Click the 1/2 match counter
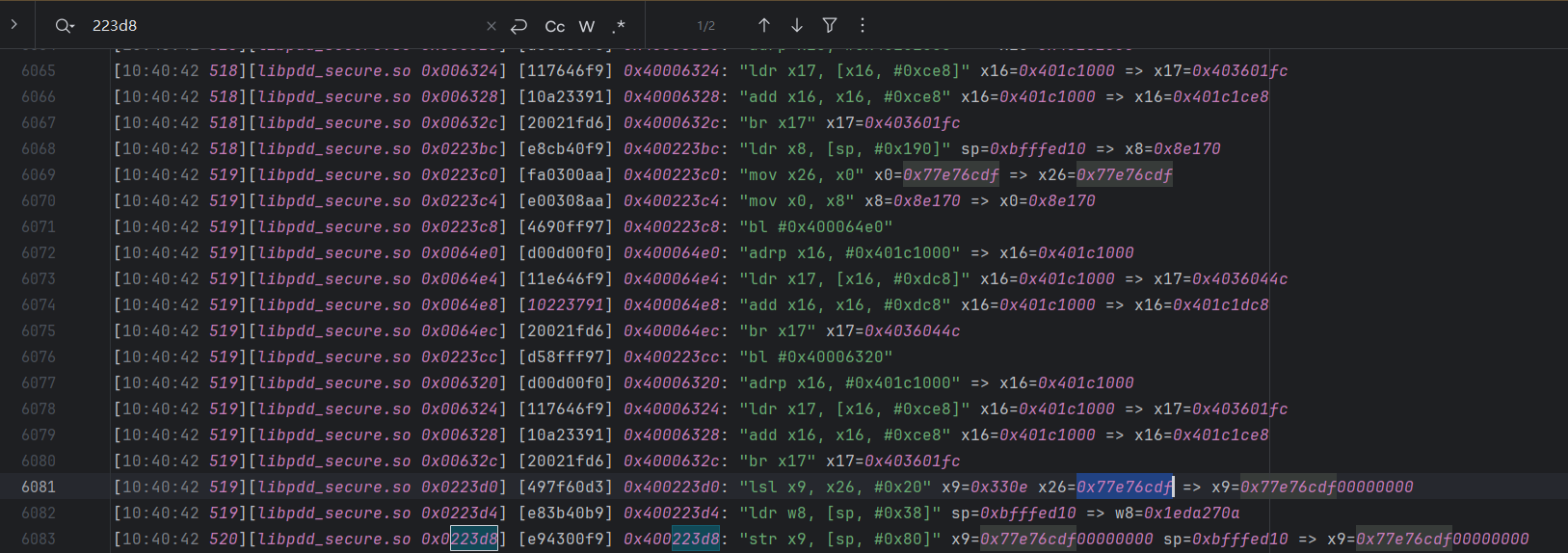The width and height of the screenshot is (1568, 553). [706, 26]
